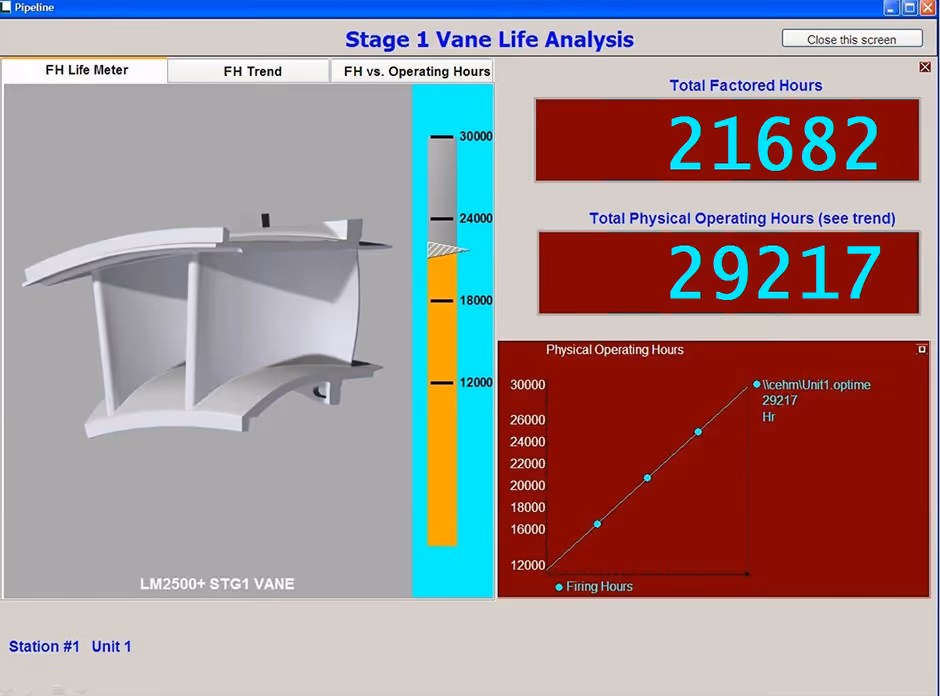This screenshot has width=940, height=696.
Task: Select the FH Life Meter tab
Action: tap(85, 70)
